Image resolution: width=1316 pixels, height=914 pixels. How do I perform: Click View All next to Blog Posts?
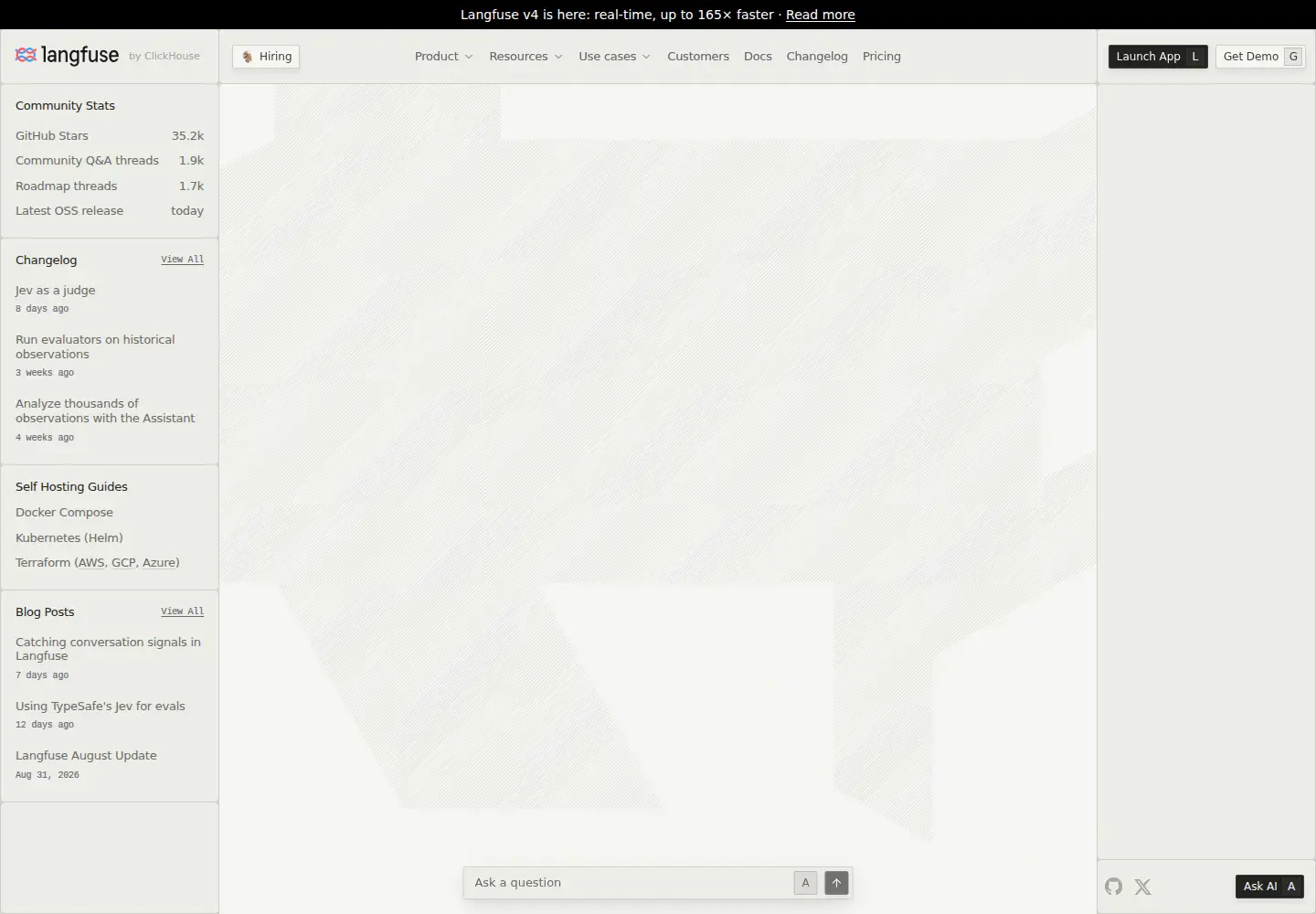(183, 611)
